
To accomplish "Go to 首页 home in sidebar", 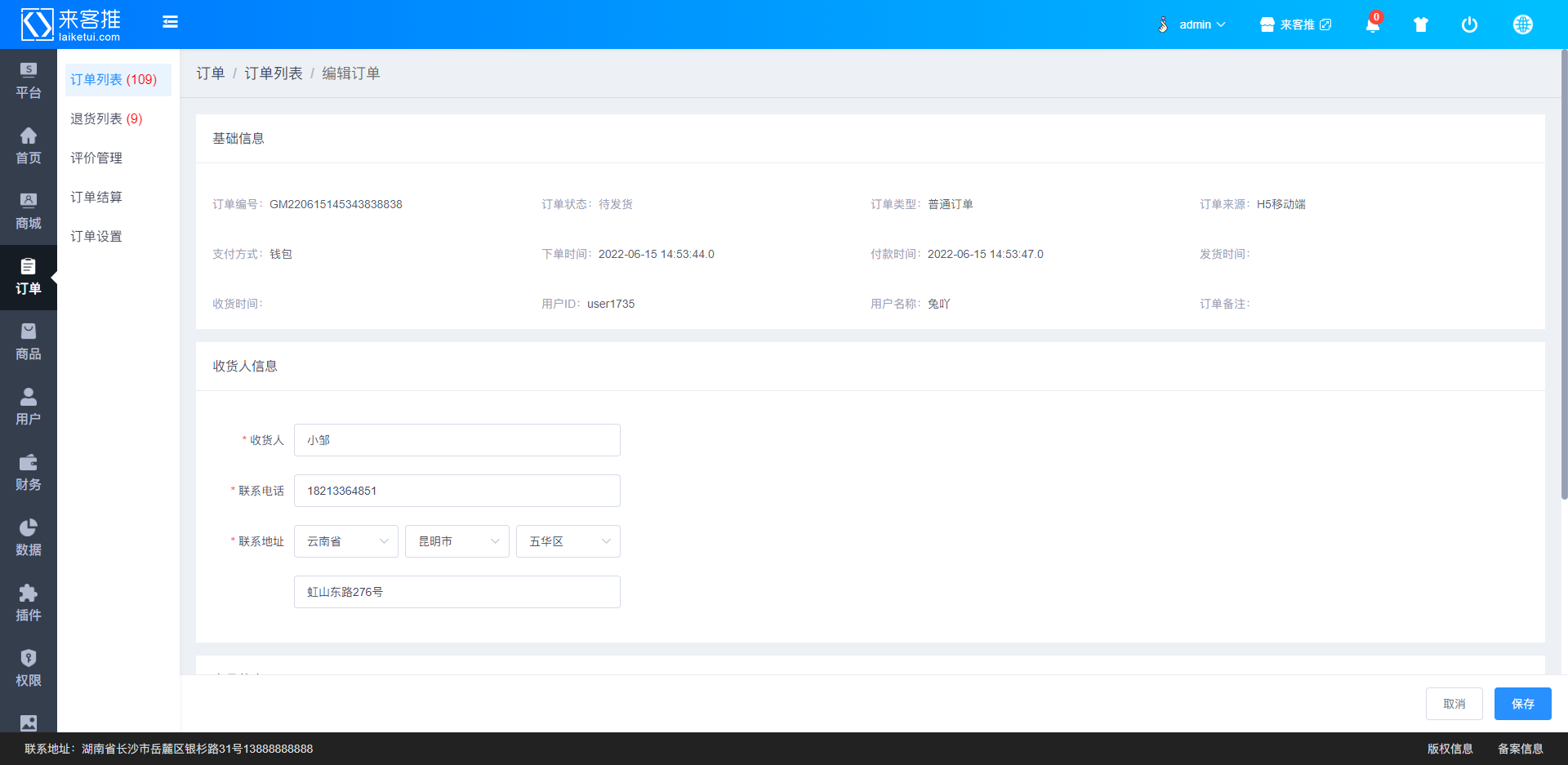I will [29, 146].
